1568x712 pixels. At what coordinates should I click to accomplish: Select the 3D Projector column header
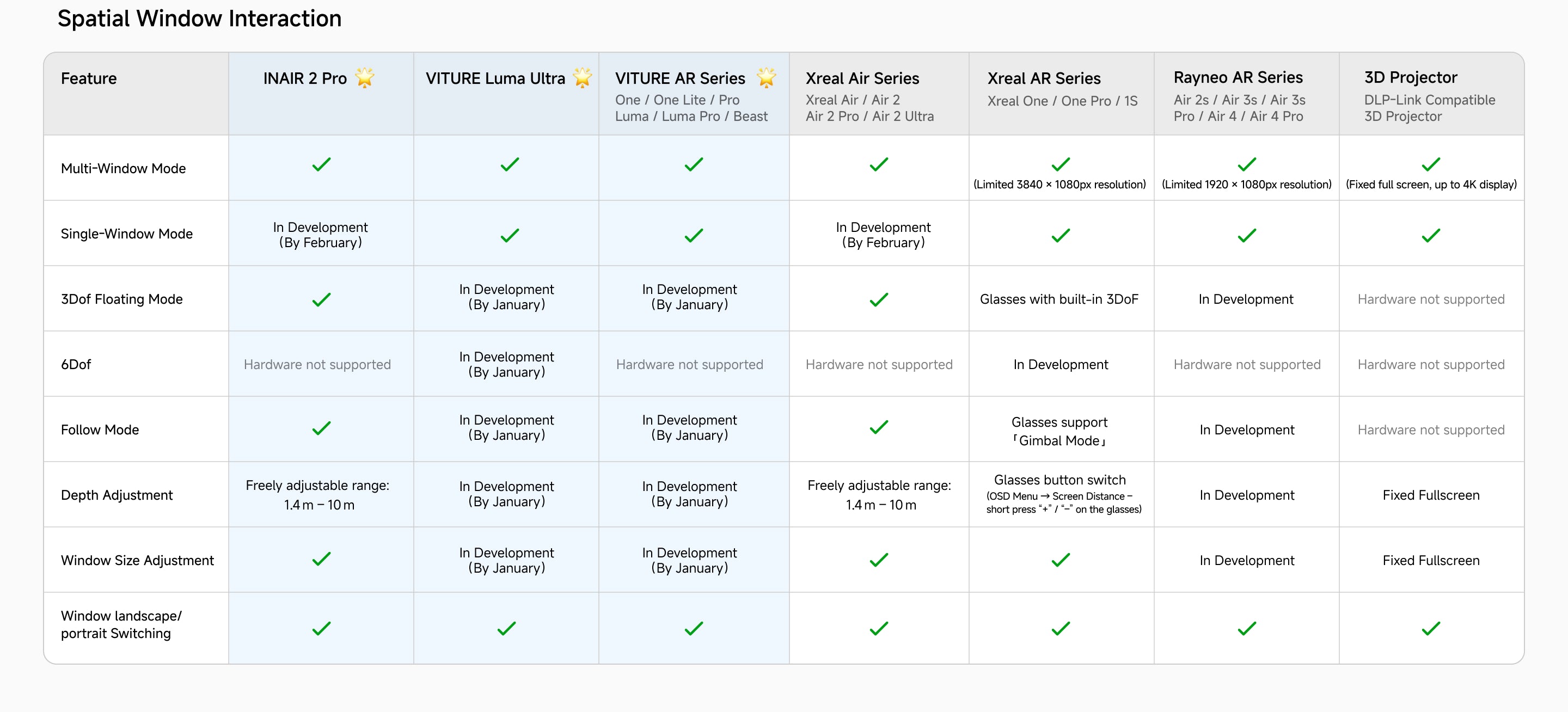(x=1410, y=77)
